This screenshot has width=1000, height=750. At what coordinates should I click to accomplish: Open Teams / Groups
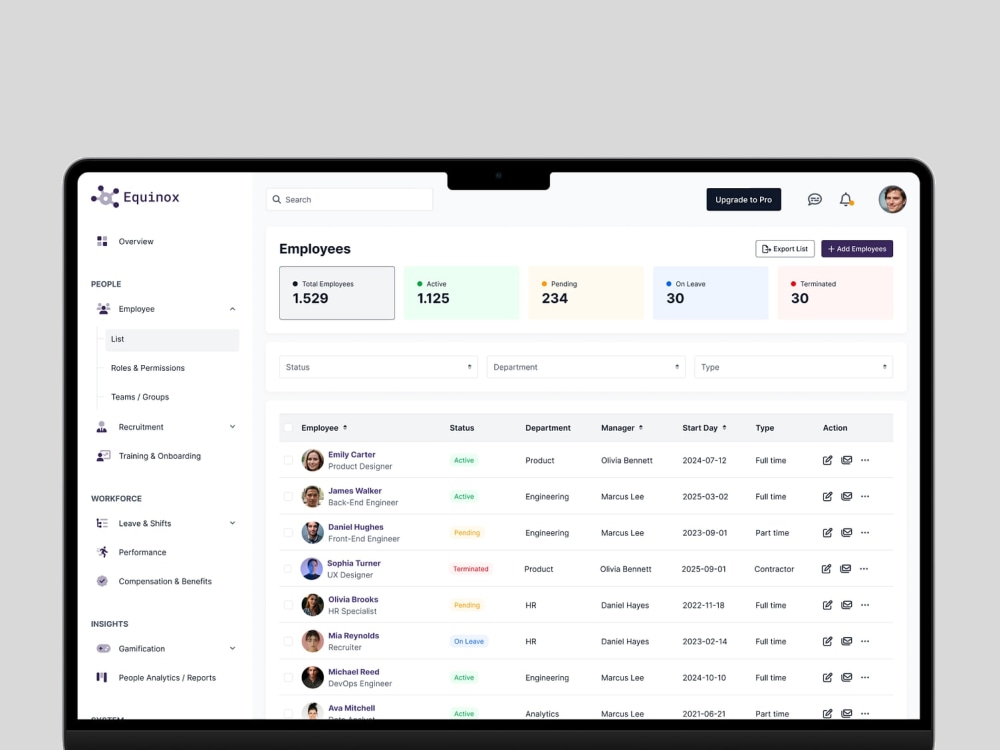(140, 397)
